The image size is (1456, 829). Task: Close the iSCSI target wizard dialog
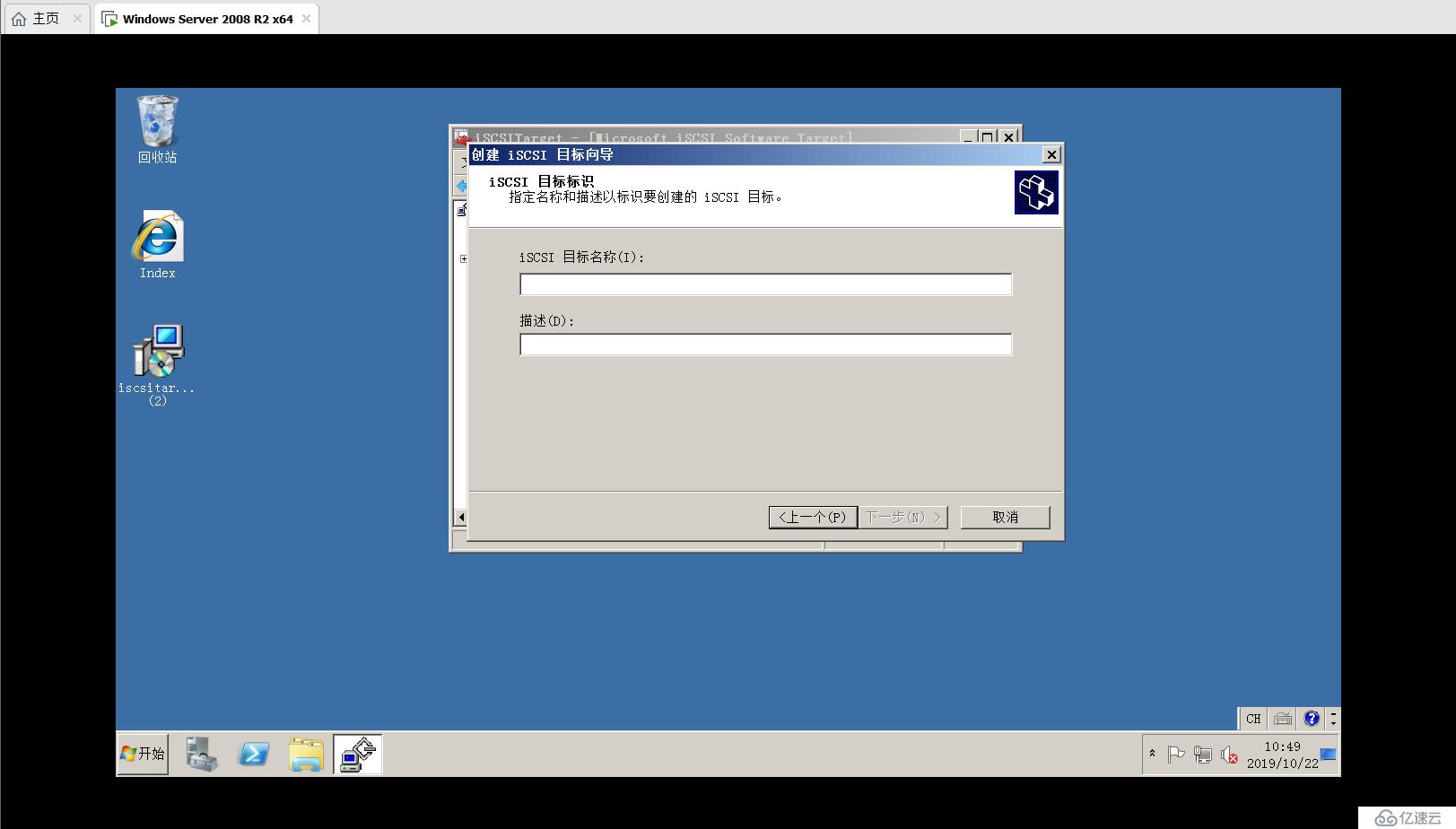point(1051,155)
